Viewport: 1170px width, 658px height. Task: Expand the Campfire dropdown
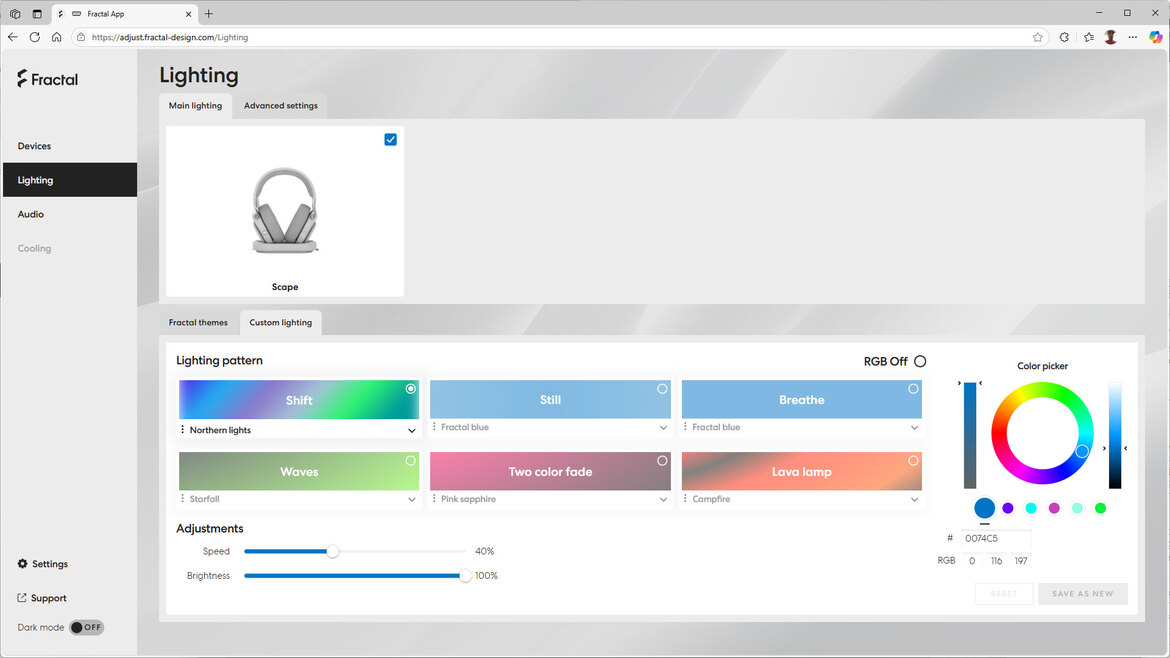(x=914, y=499)
